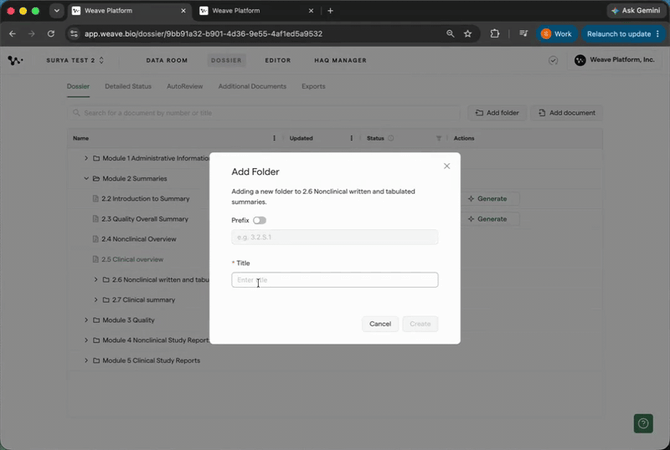
Task: Open the Work profile button
Action: click(x=557, y=34)
